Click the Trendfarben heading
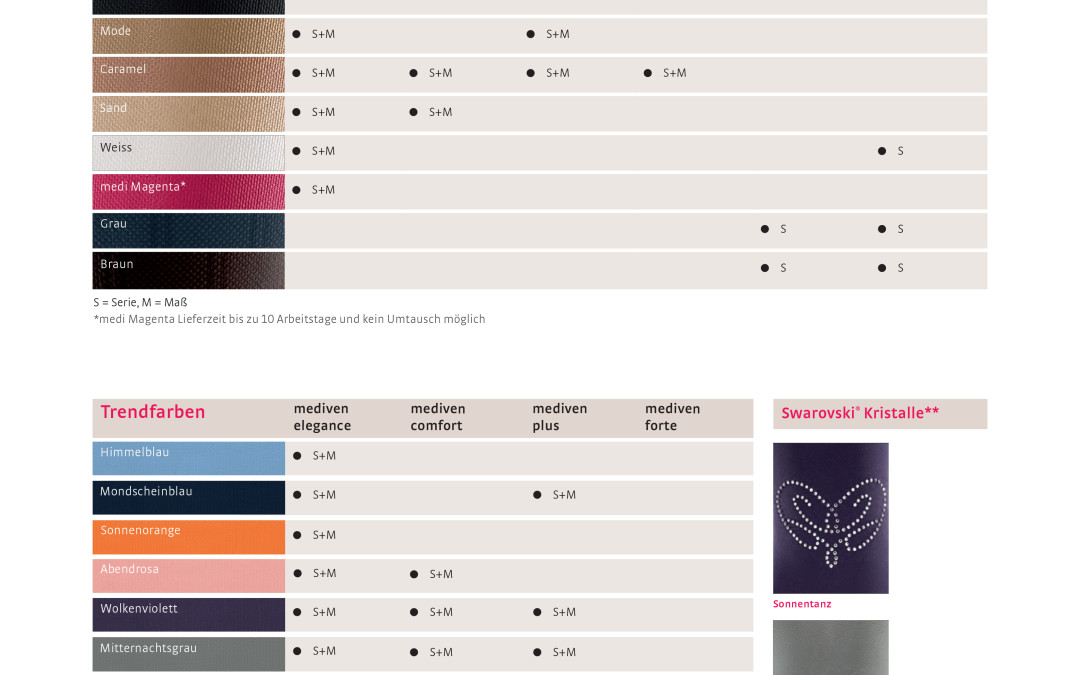This screenshot has width=1080, height=675. point(153,412)
